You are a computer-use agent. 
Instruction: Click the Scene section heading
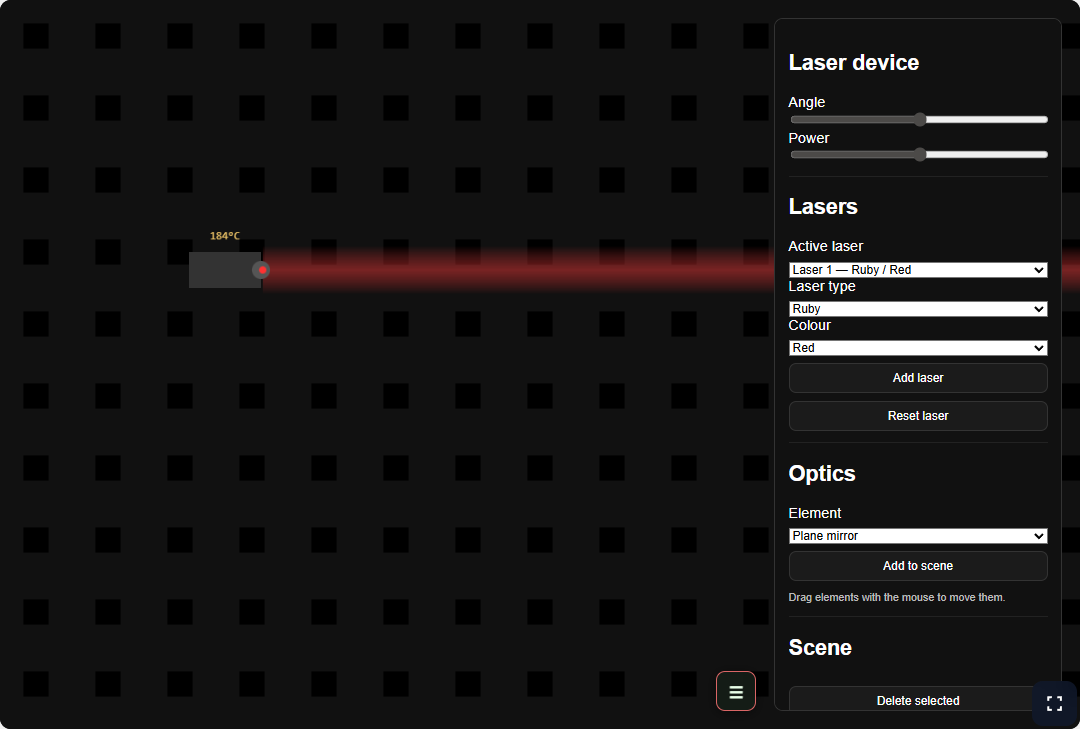click(x=820, y=648)
